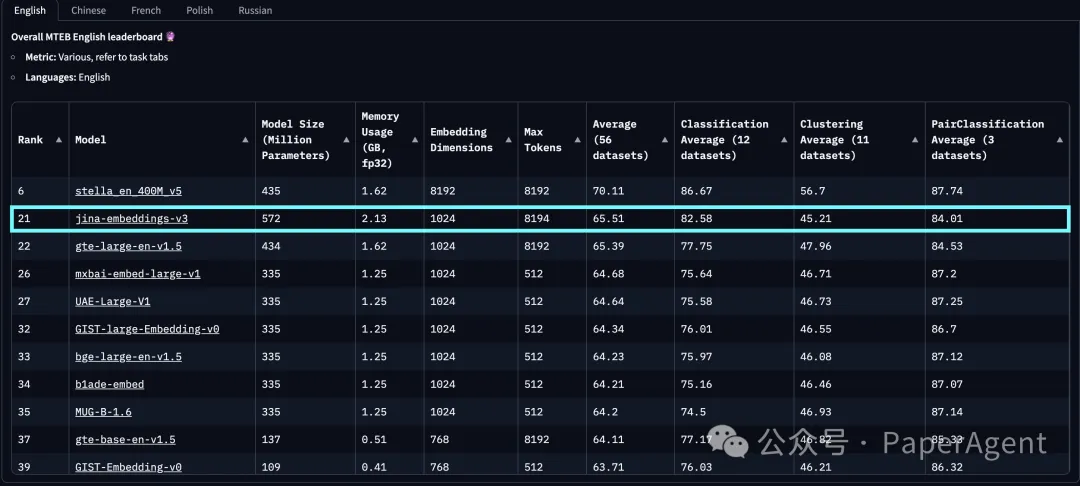The height and width of the screenshot is (486, 1080).
Task: Select max tokens value 8194
Action: tap(552, 219)
